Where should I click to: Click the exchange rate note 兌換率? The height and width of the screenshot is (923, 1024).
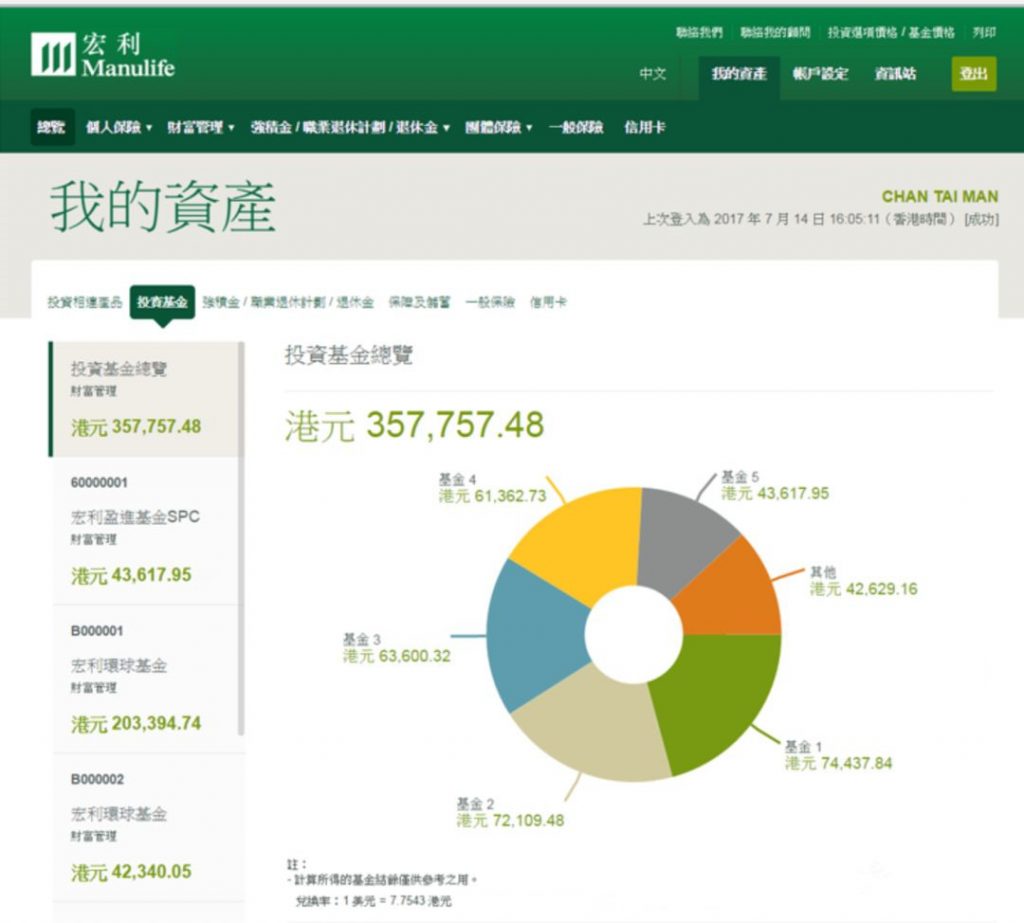pyautogui.click(x=374, y=901)
